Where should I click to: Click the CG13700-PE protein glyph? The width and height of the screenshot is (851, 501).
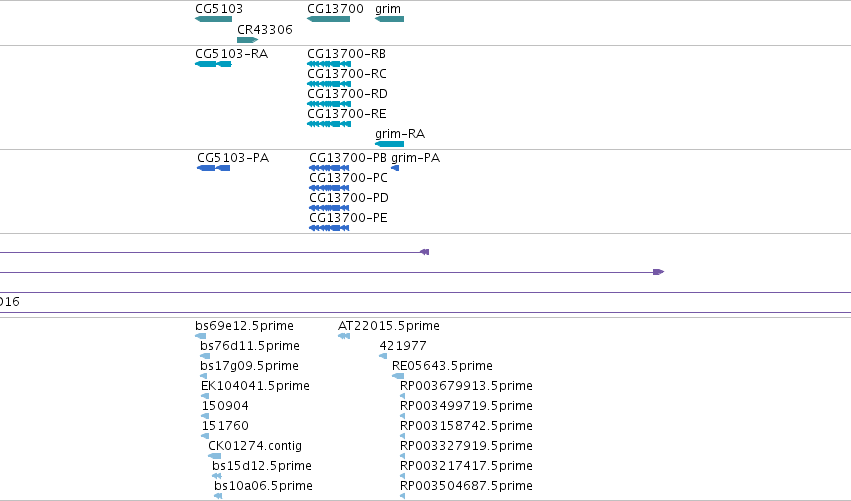[x=329, y=229]
